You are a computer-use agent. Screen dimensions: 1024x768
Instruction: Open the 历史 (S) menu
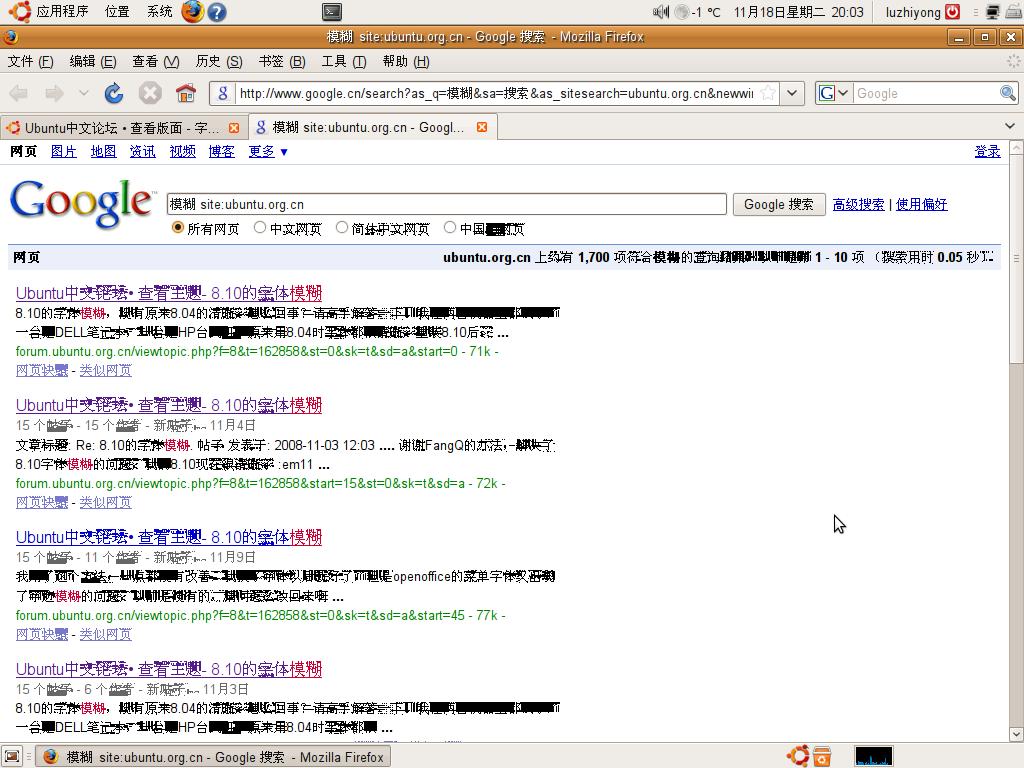click(219, 61)
